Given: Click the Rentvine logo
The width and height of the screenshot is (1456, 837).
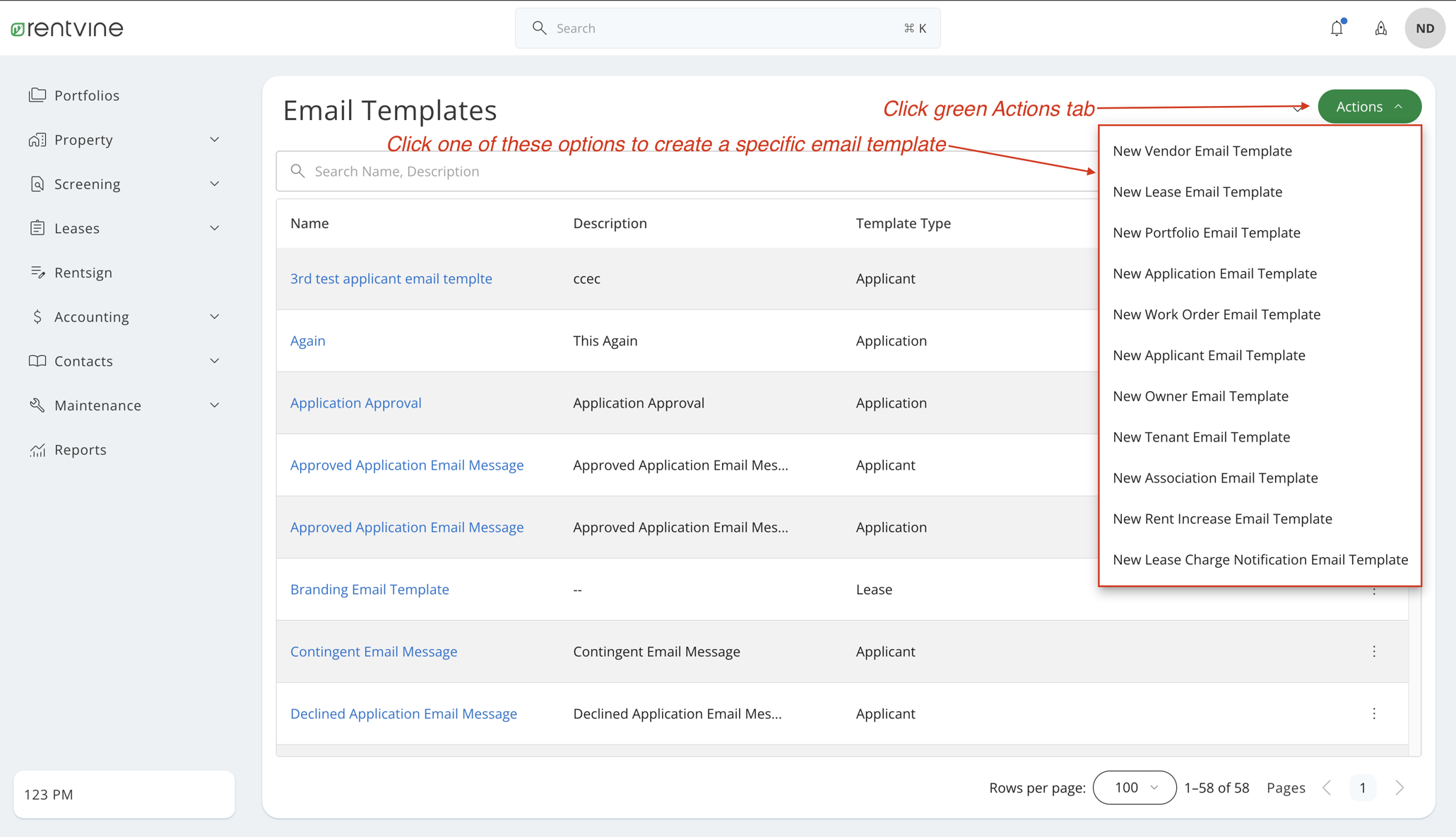Looking at the screenshot, I should pyautogui.click(x=67, y=28).
